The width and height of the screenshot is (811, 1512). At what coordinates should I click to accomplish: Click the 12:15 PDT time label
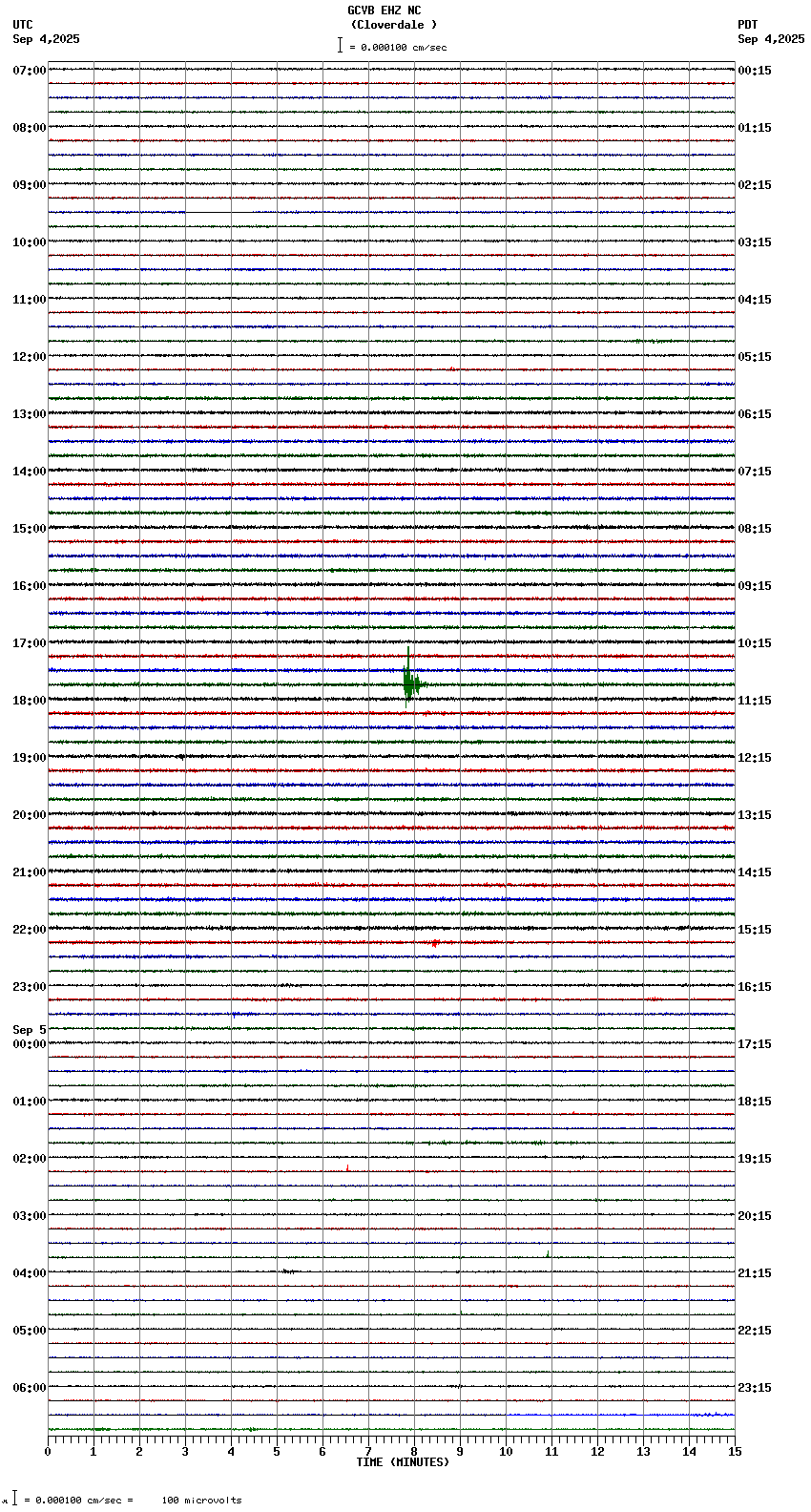[755, 758]
